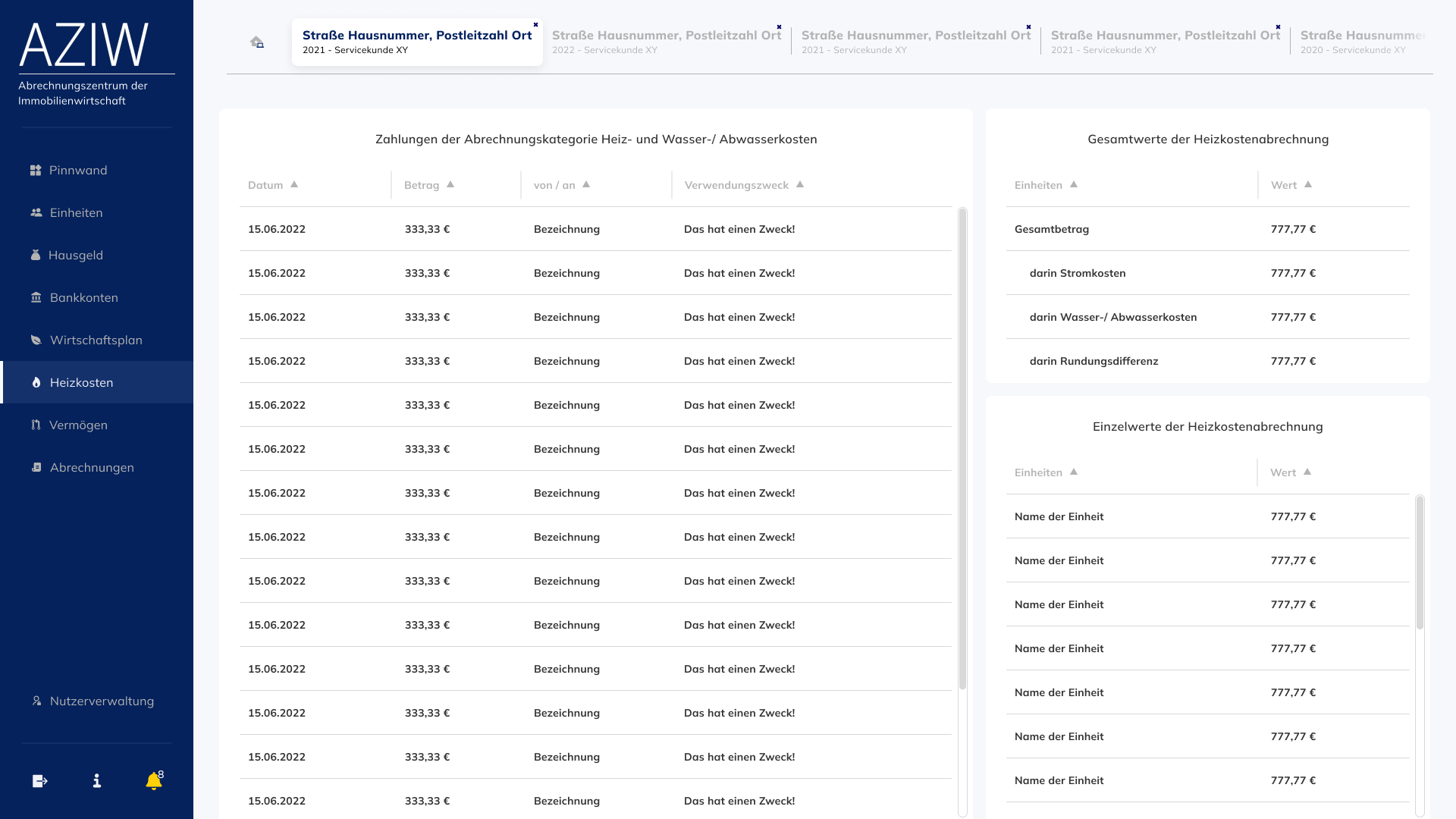The image size is (1456, 819).
Task: Go to Nutzerverwaltung section
Action: click(102, 701)
